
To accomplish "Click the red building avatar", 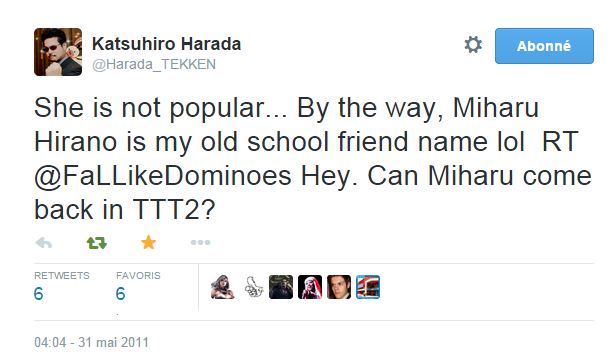I will (x=368, y=287).
